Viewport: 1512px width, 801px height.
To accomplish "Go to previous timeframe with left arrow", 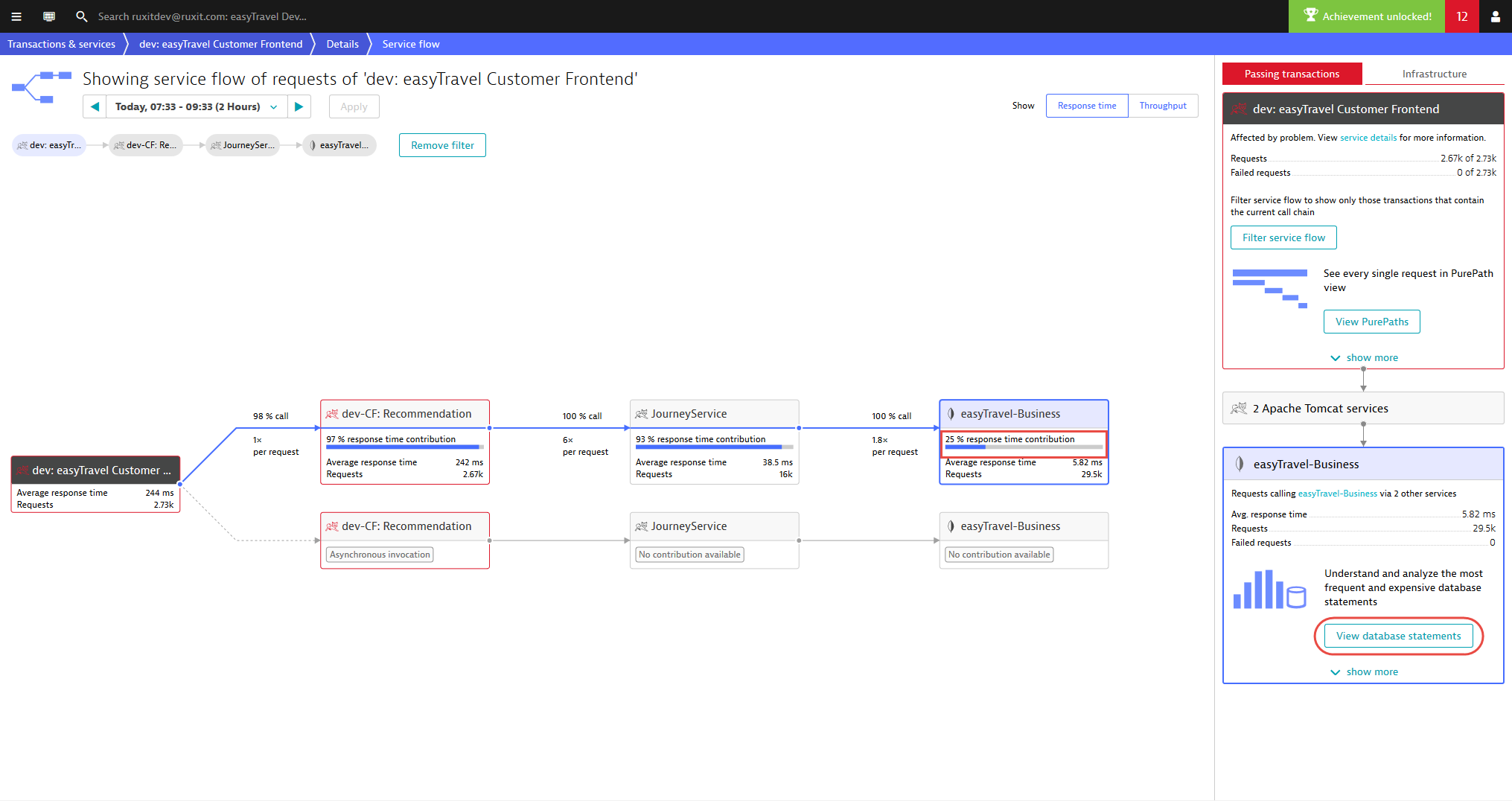I will pyautogui.click(x=95, y=106).
